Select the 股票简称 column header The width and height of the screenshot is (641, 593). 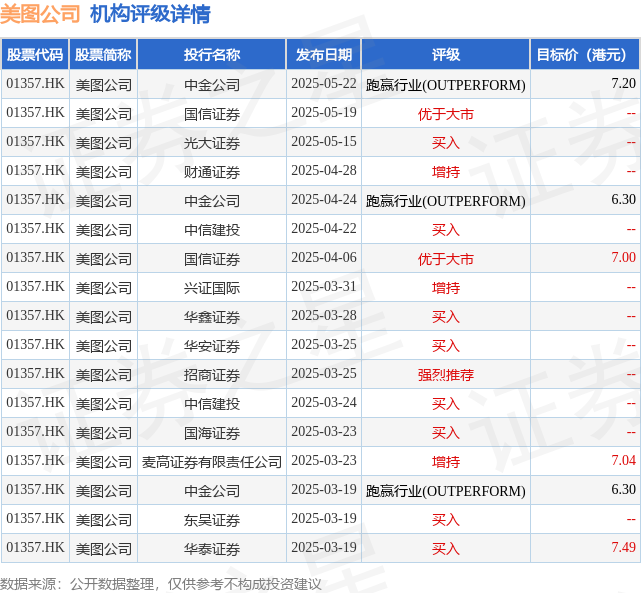click(x=103, y=54)
